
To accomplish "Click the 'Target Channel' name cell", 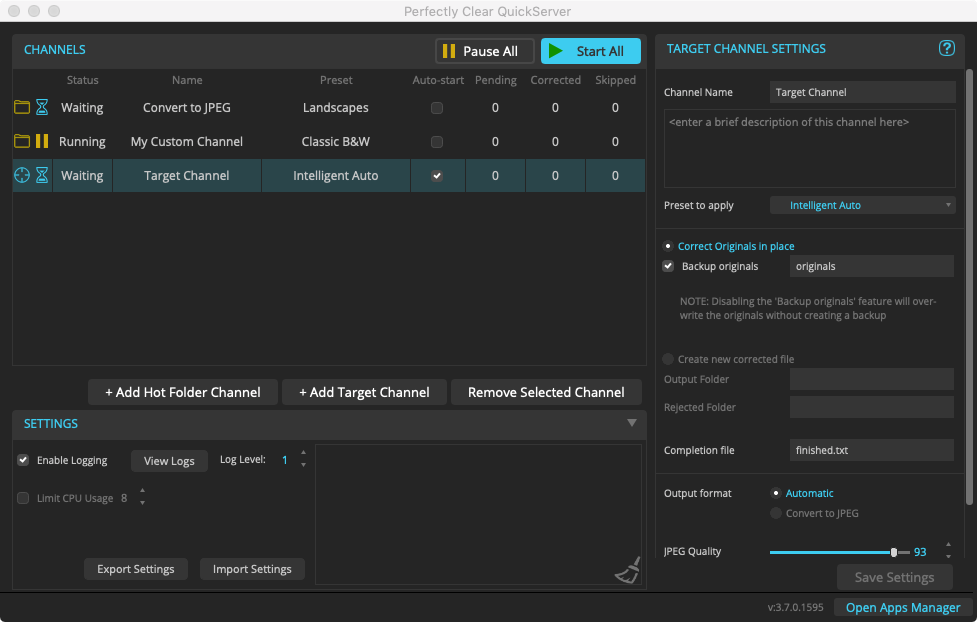I will (x=187, y=176).
